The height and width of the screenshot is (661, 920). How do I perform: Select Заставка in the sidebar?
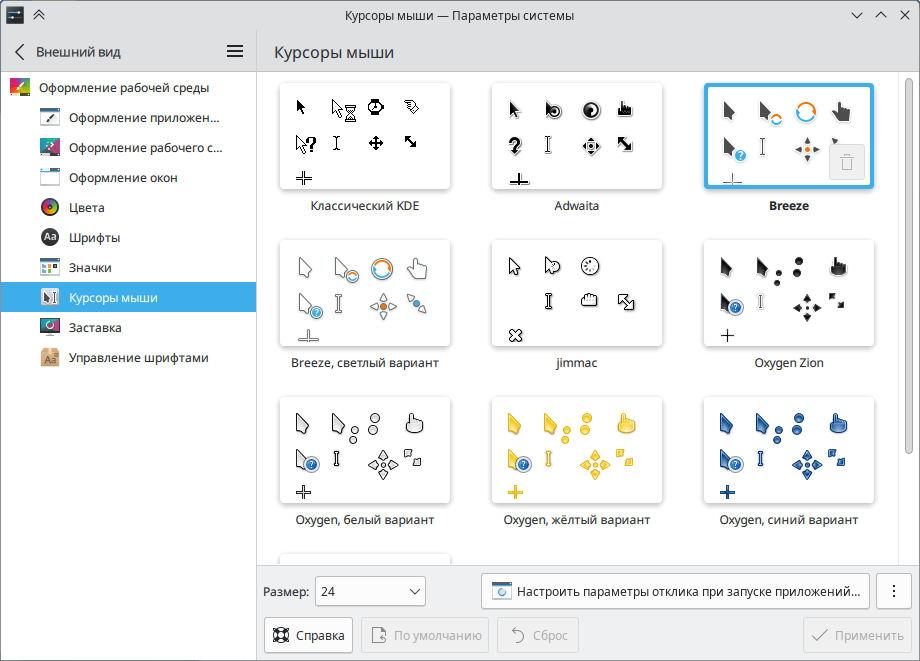(x=128, y=327)
